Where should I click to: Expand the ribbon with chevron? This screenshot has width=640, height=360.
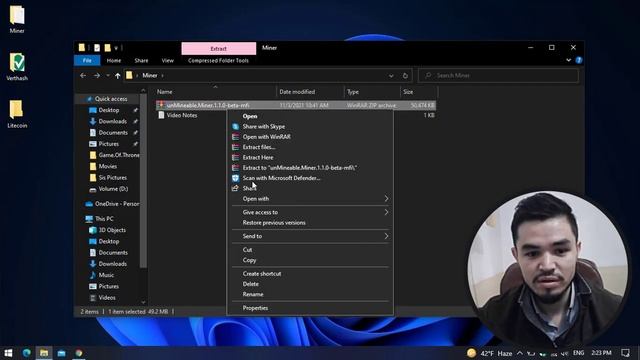[568, 60]
